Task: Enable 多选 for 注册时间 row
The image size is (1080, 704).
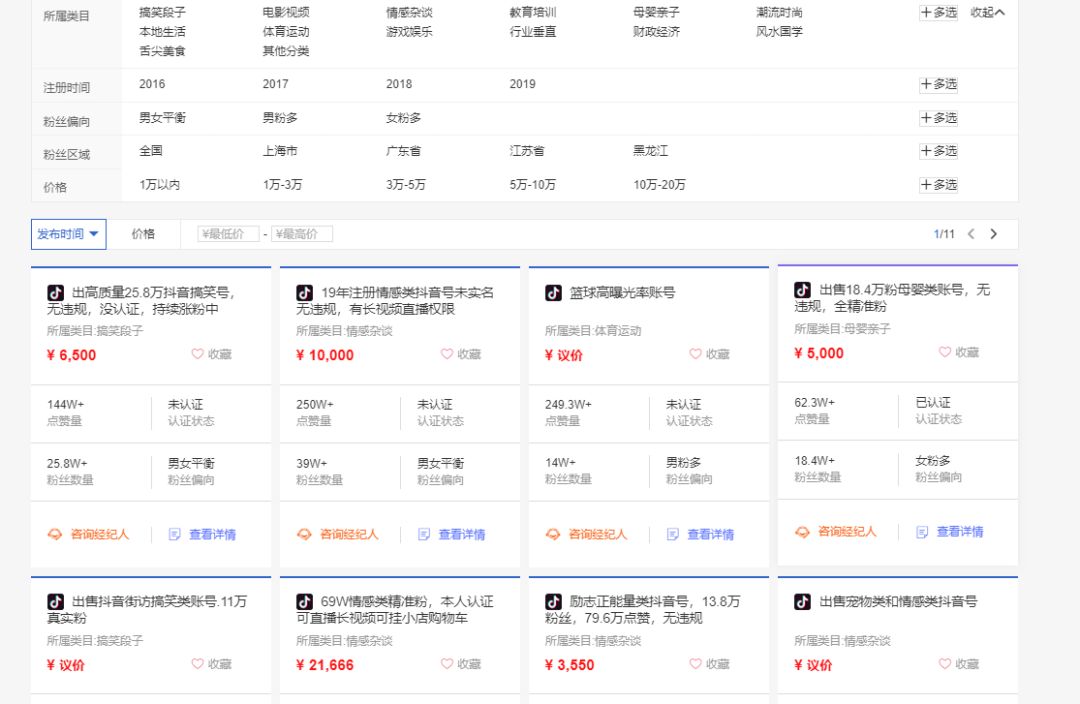Action: click(x=939, y=84)
